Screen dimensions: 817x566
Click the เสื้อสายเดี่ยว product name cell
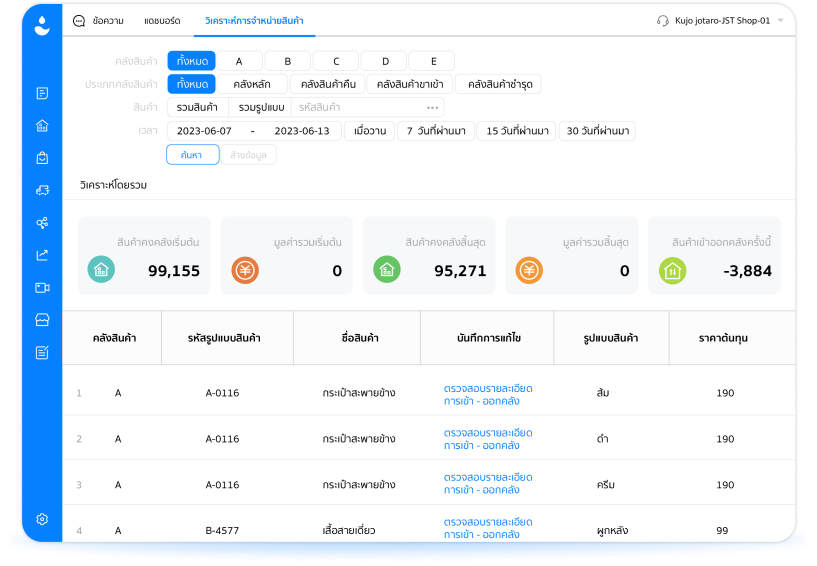(349, 531)
